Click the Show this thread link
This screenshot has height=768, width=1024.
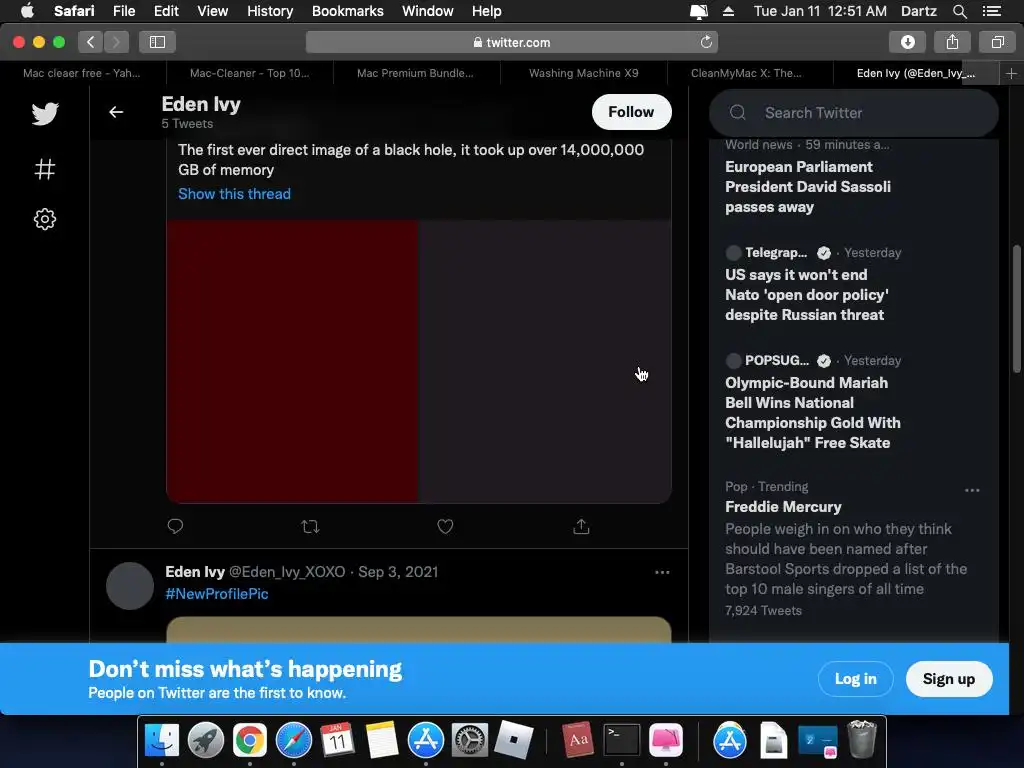[234, 194]
